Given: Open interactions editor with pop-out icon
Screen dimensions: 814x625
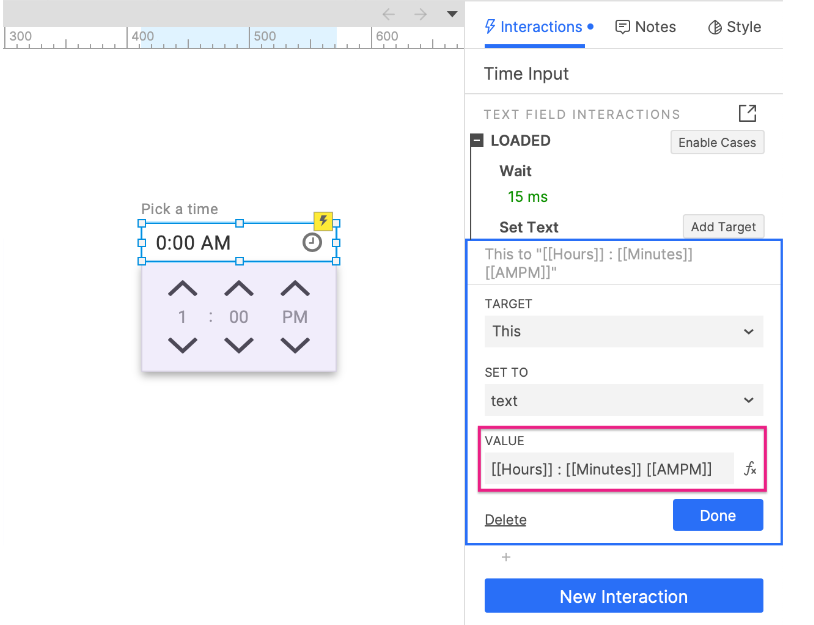Looking at the screenshot, I should [x=747, y=114].
